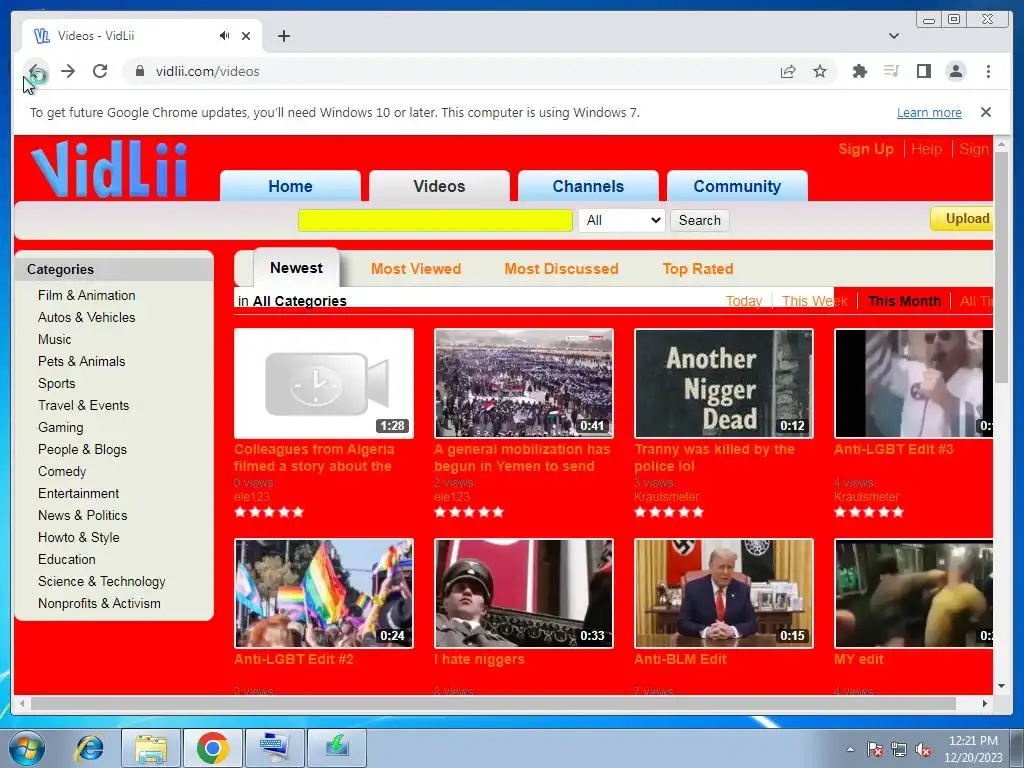
Task: Switch to Top Rated tab
Action: click(x=697, y=268)
